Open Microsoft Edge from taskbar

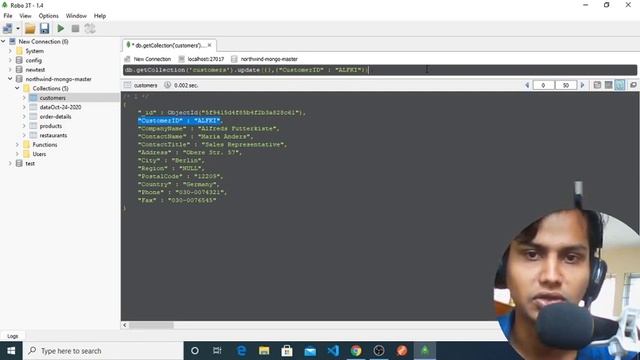coord(241,351)
